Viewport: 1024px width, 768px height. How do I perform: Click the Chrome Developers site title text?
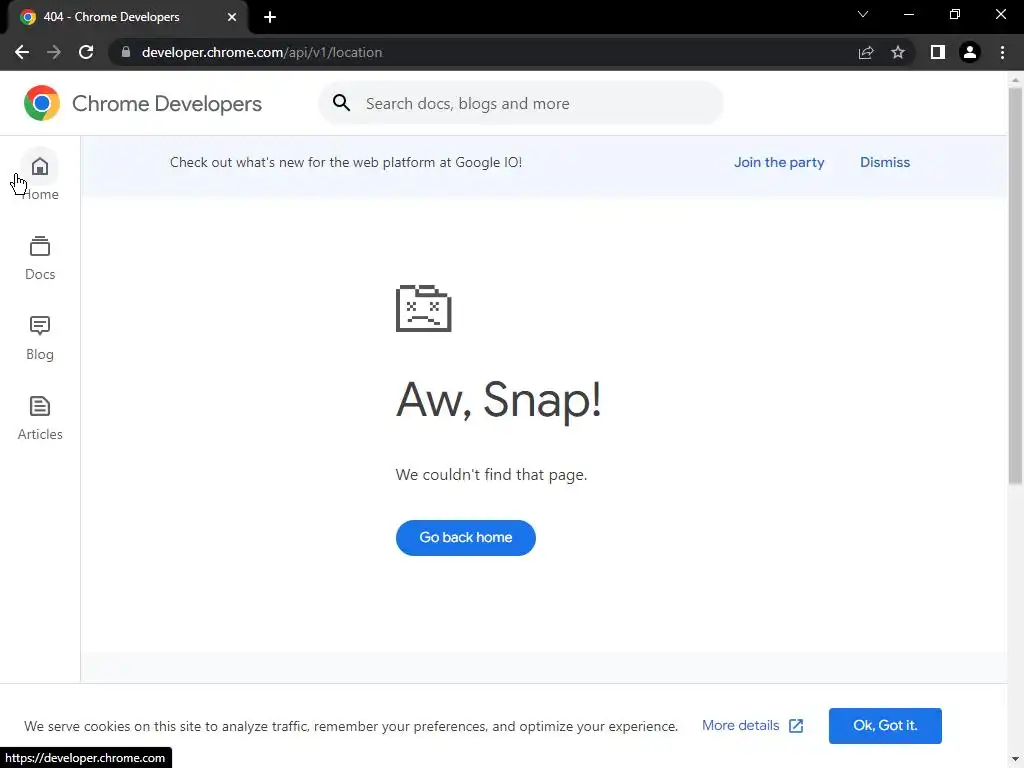[x=167, y=103]
